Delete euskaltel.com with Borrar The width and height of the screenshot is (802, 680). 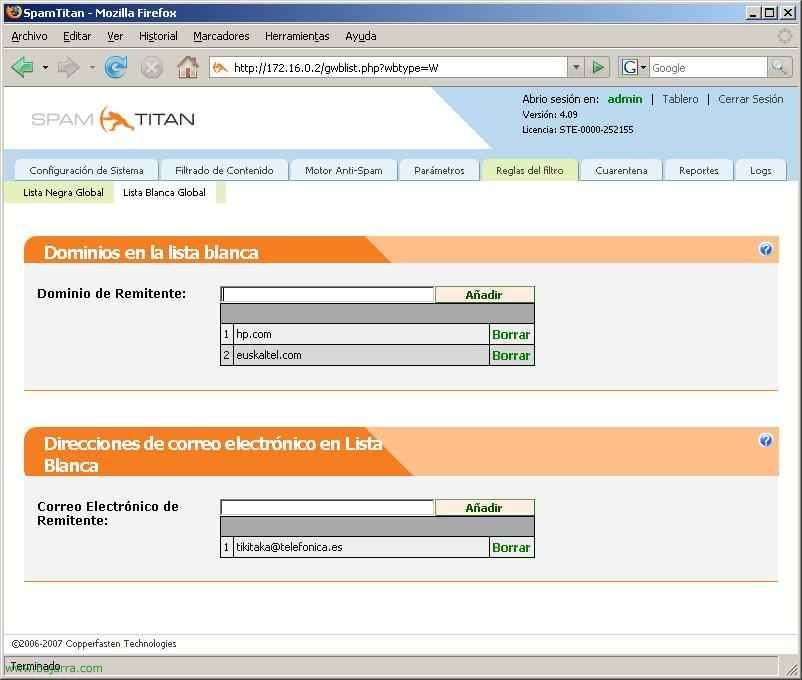(x=511, y=356)
